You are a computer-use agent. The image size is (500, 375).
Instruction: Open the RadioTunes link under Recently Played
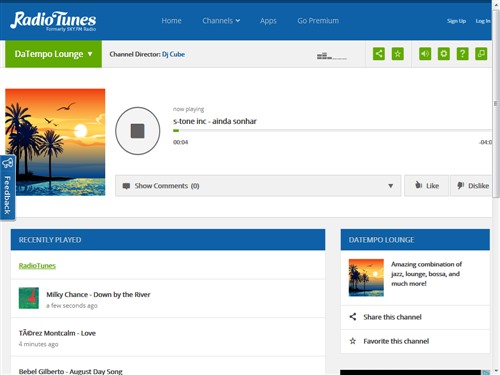(37, 266)
